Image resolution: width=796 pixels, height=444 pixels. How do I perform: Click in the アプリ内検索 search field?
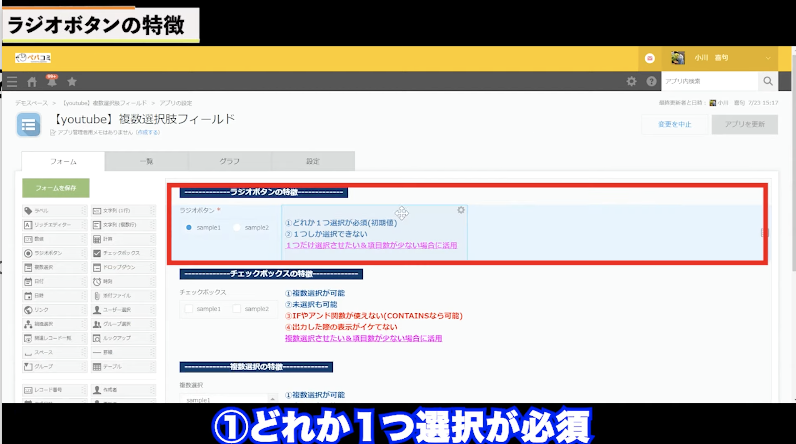tap(709, 82)
